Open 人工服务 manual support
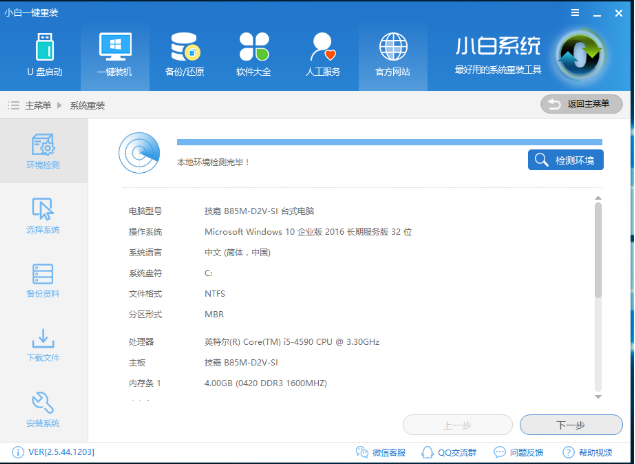 click(x=322, y=54)
